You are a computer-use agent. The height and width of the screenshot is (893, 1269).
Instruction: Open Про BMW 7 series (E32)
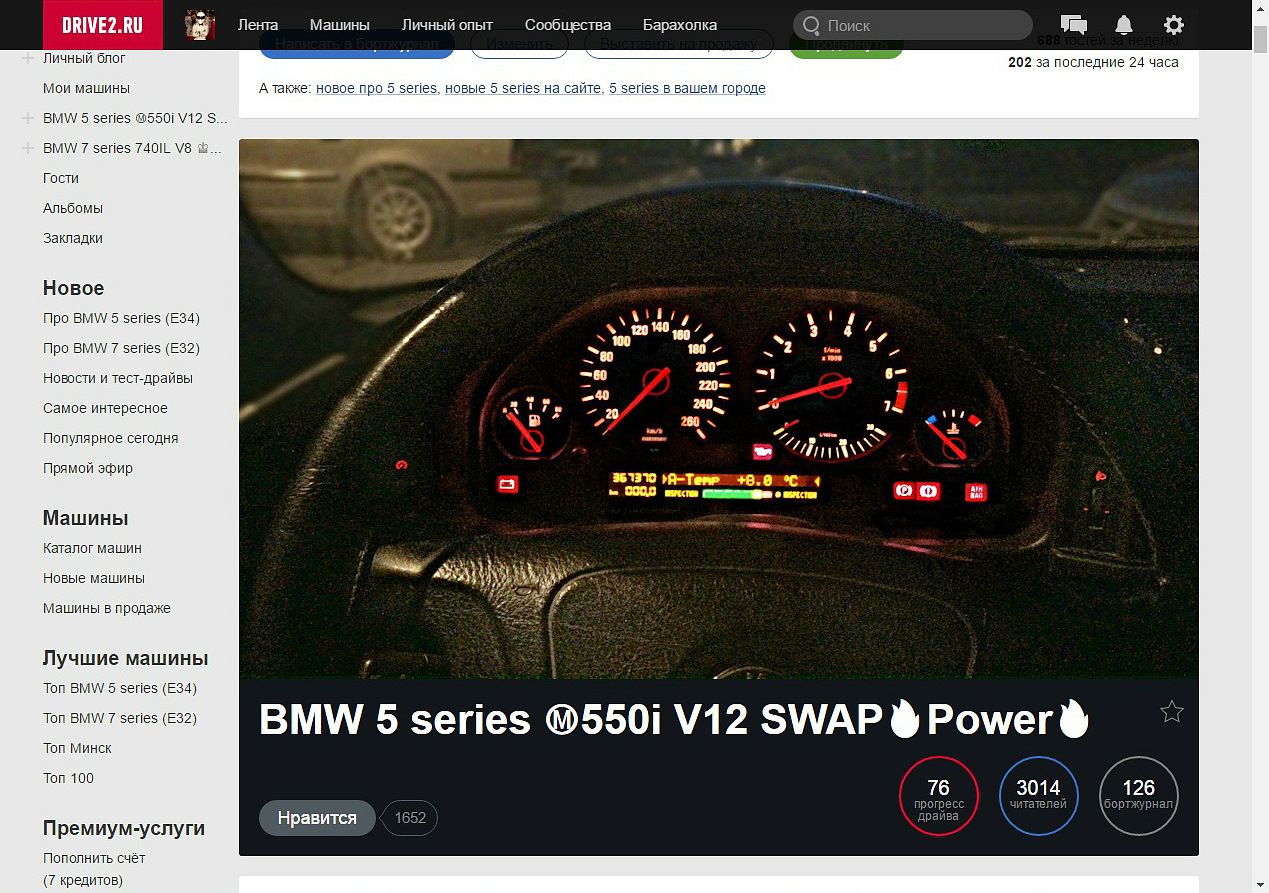121,348
